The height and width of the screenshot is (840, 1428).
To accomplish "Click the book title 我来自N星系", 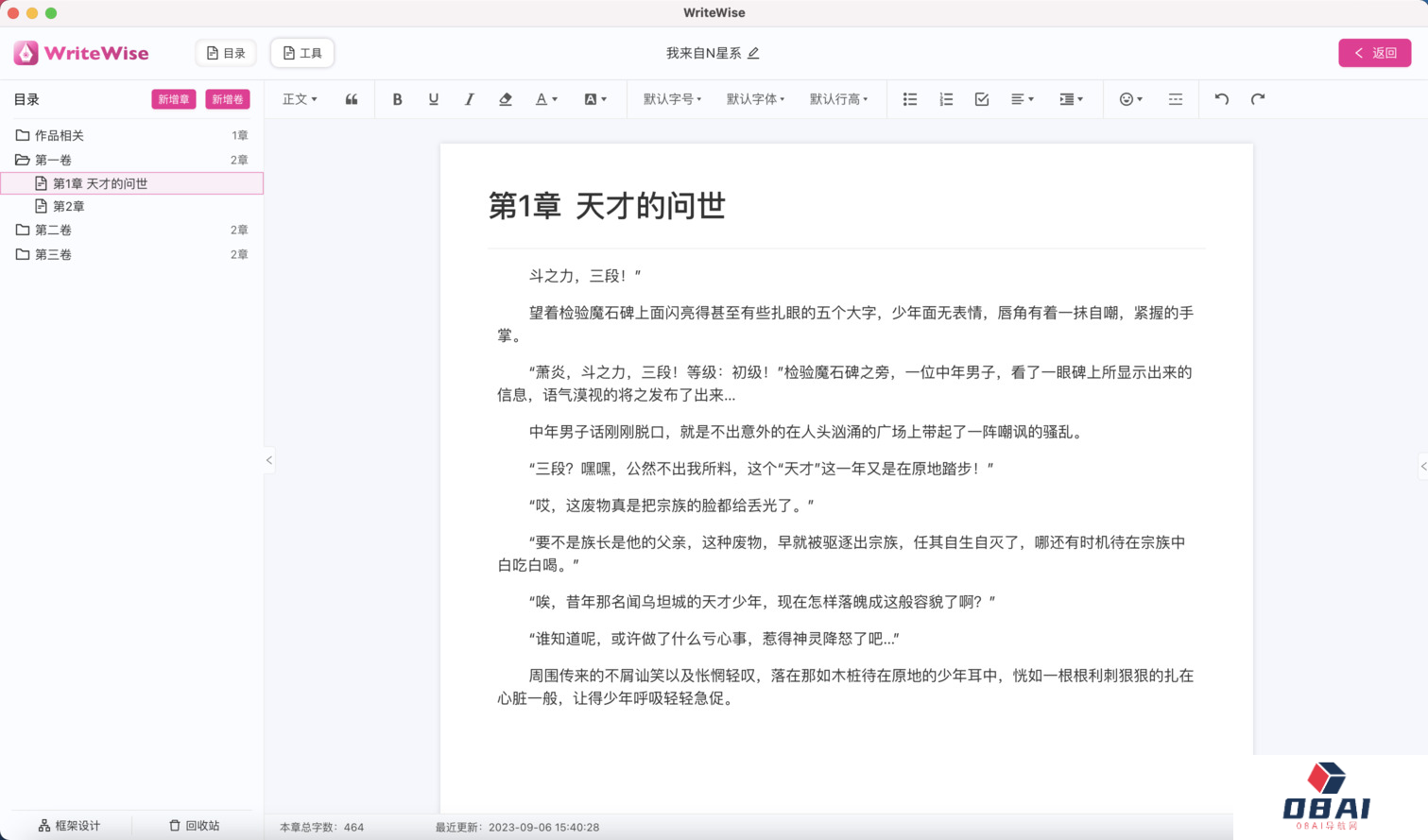I will pos(703,53).
